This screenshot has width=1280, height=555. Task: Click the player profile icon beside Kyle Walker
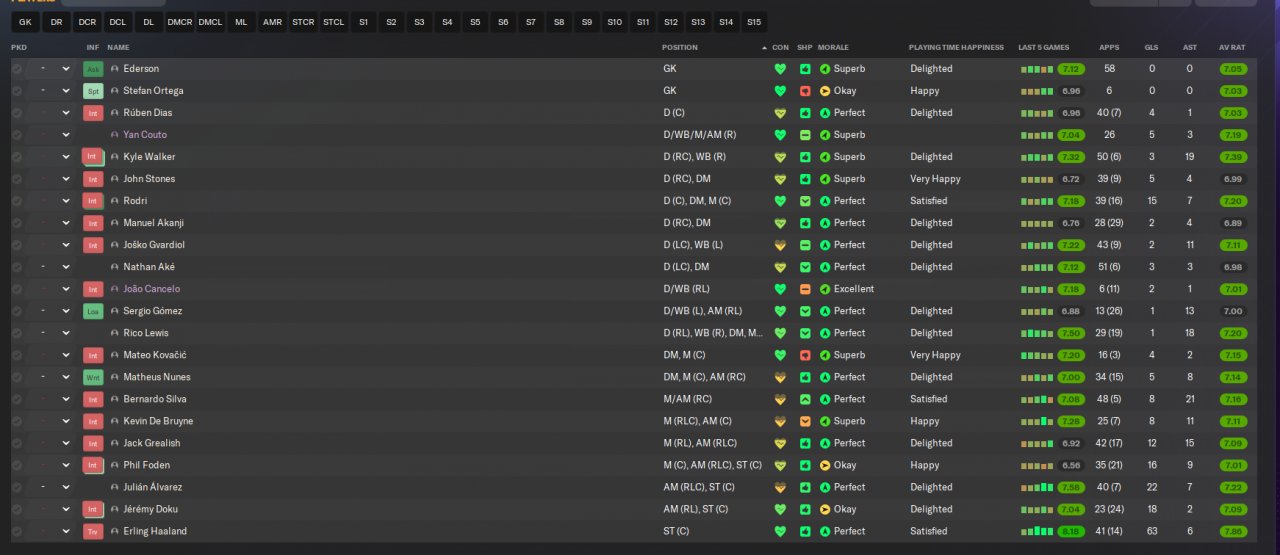pyautogui.click(x=115, y=157)
